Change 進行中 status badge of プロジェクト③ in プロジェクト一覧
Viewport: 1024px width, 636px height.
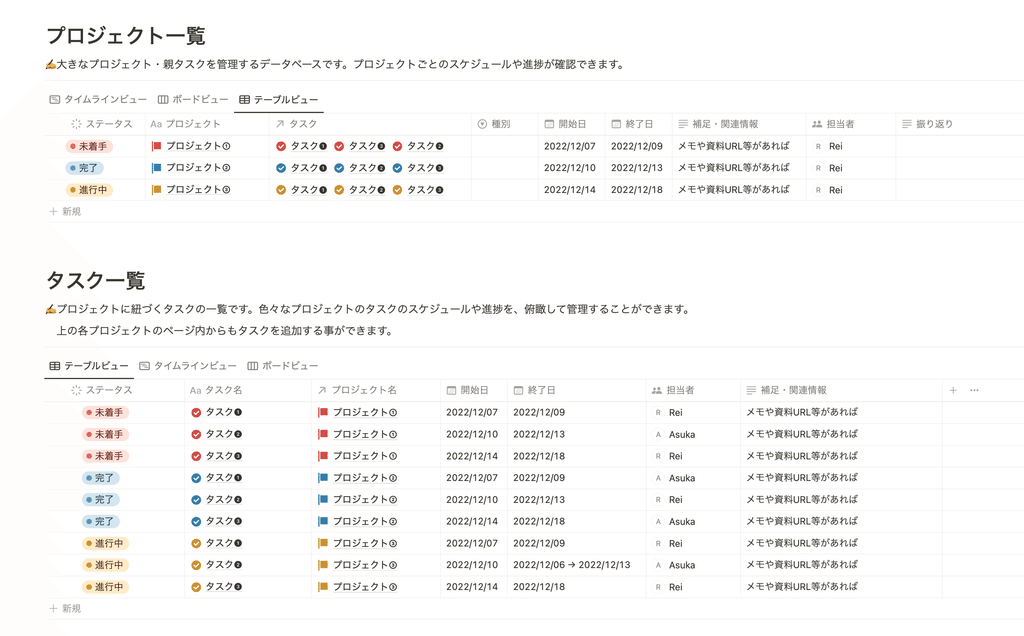click(89, 190)
